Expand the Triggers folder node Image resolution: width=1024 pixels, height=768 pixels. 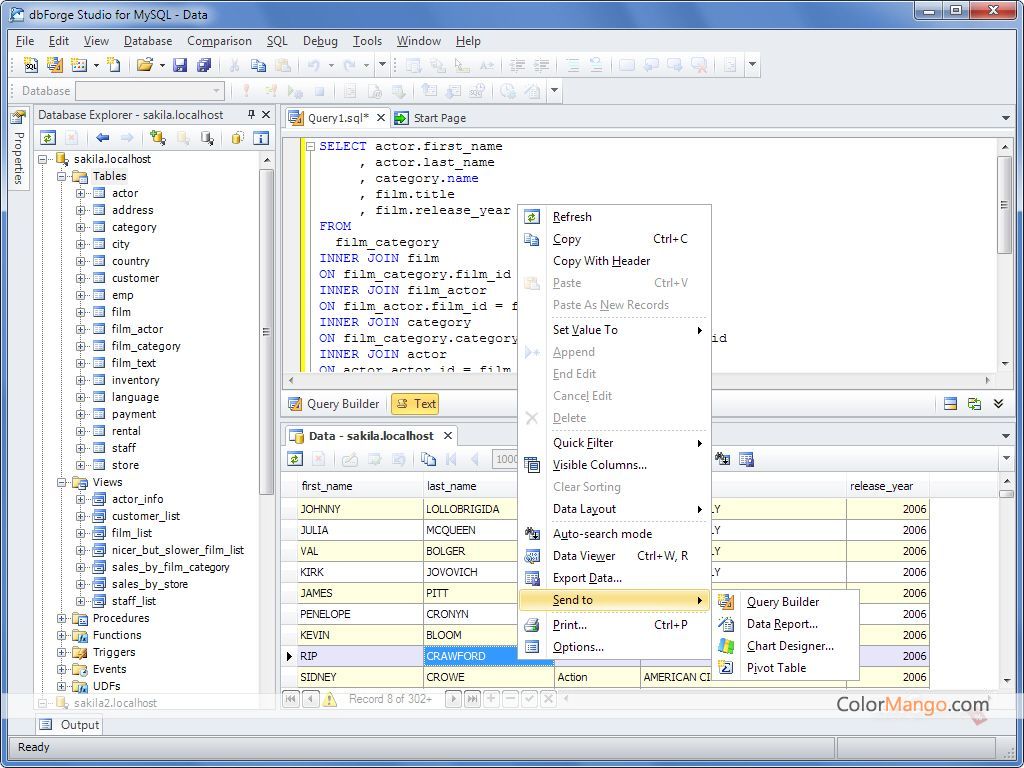(61, 652)
